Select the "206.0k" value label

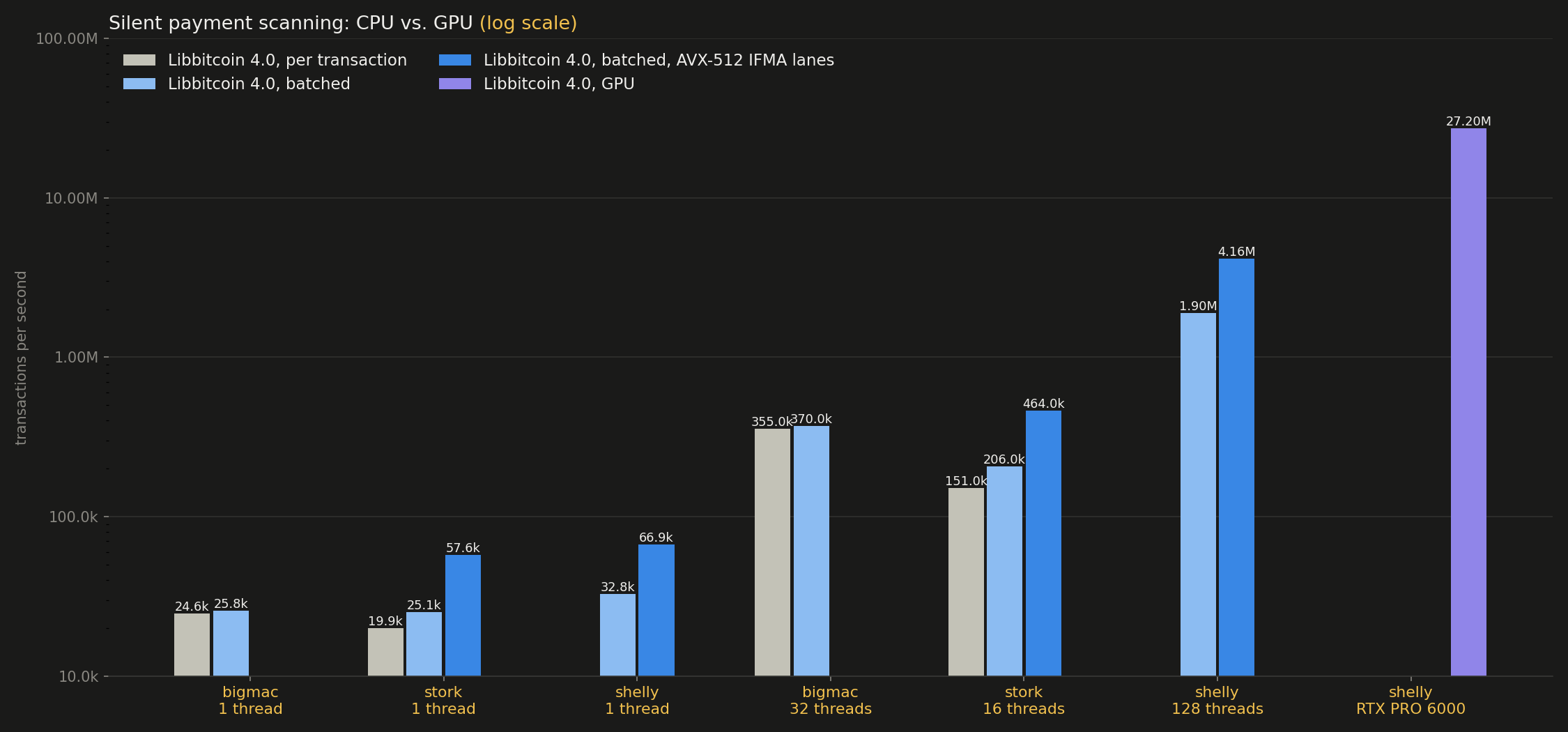click(x=1004, y=459)
